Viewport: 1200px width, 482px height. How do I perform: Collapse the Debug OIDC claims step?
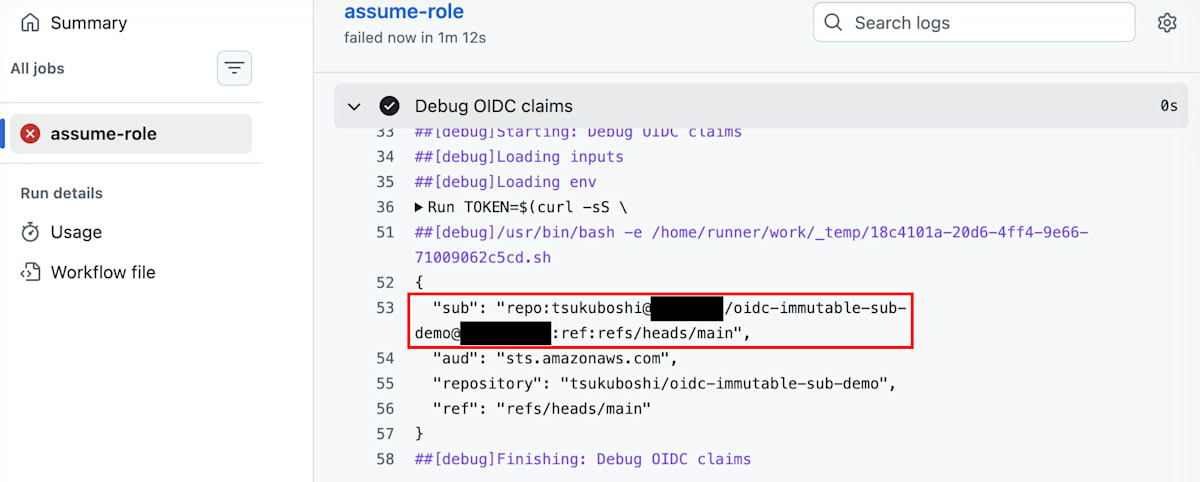353,106
